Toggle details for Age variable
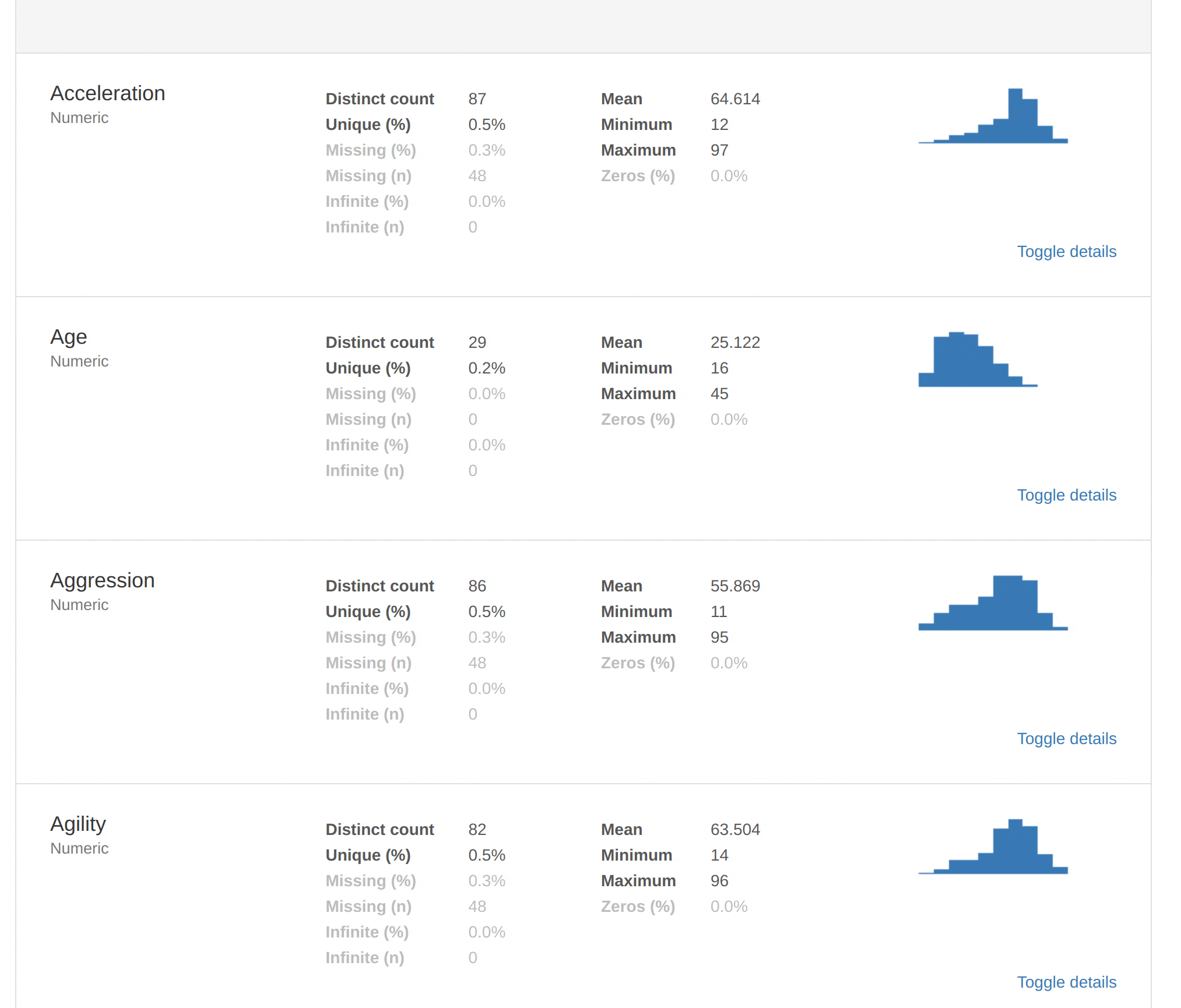Viewport: 1181px width, 1008px height. click(x=1066, y=495)
